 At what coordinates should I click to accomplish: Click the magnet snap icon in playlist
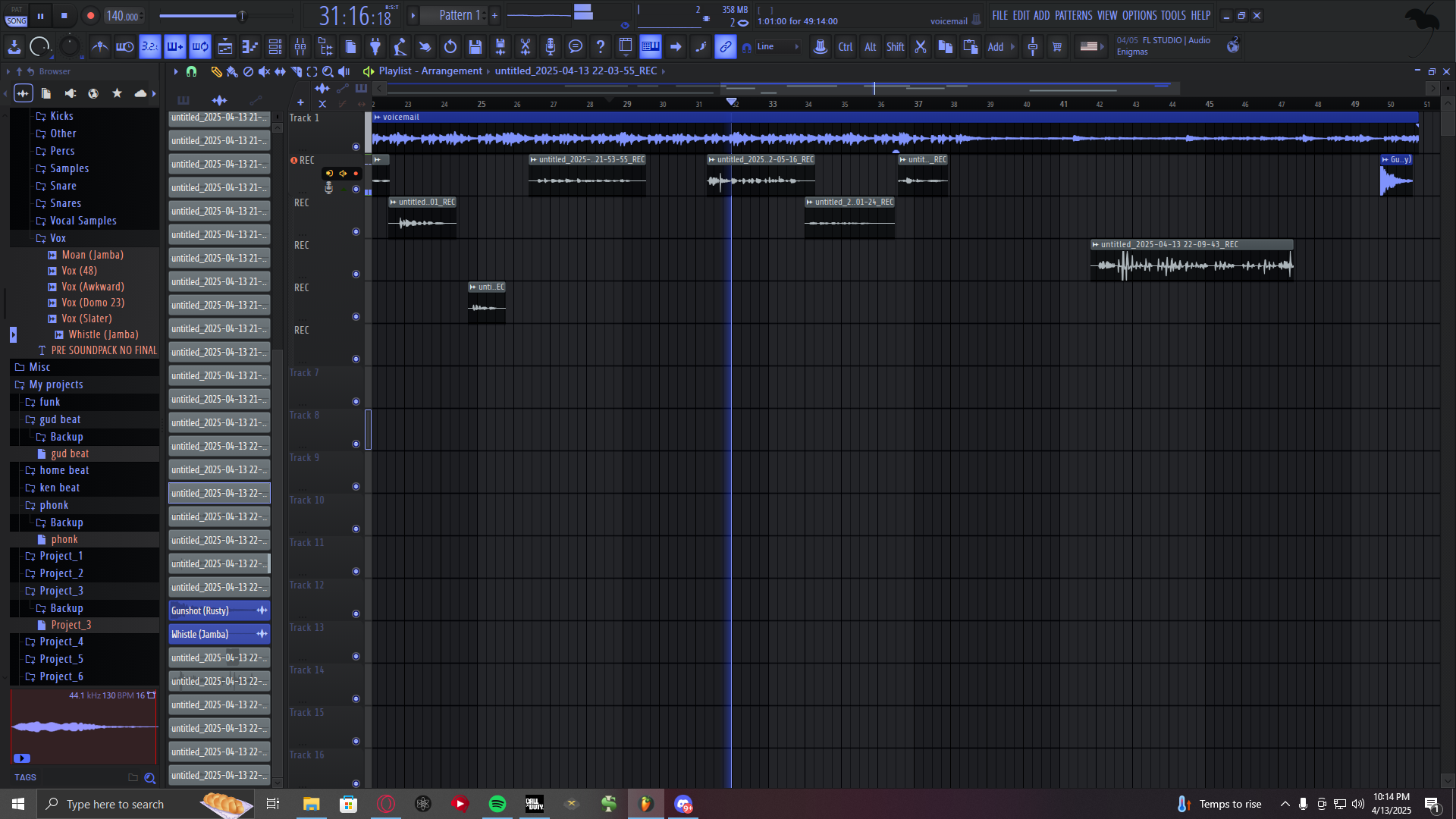[x=192, y=71]
